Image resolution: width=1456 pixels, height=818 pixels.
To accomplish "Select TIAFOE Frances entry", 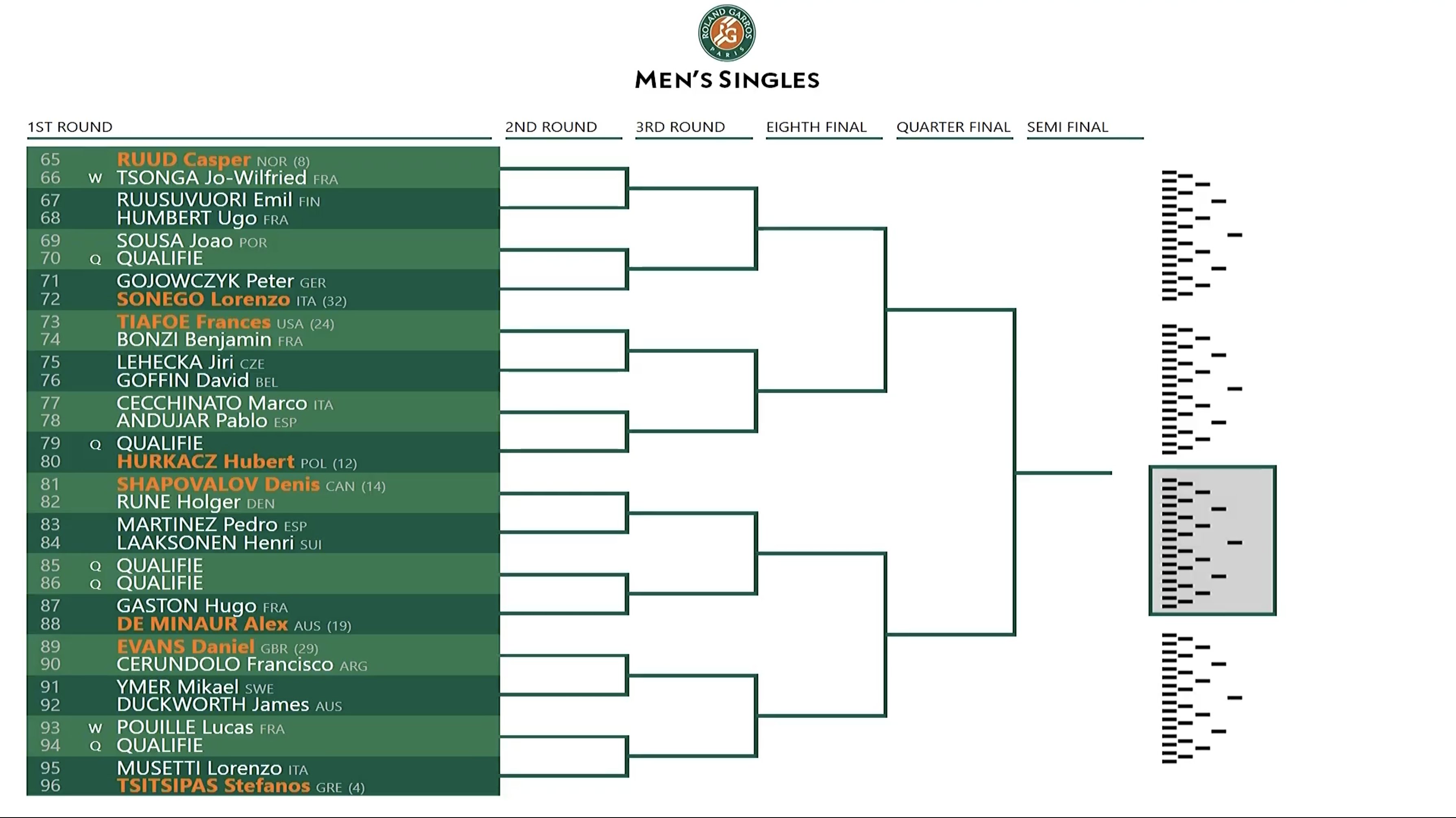I will point(226,322).
